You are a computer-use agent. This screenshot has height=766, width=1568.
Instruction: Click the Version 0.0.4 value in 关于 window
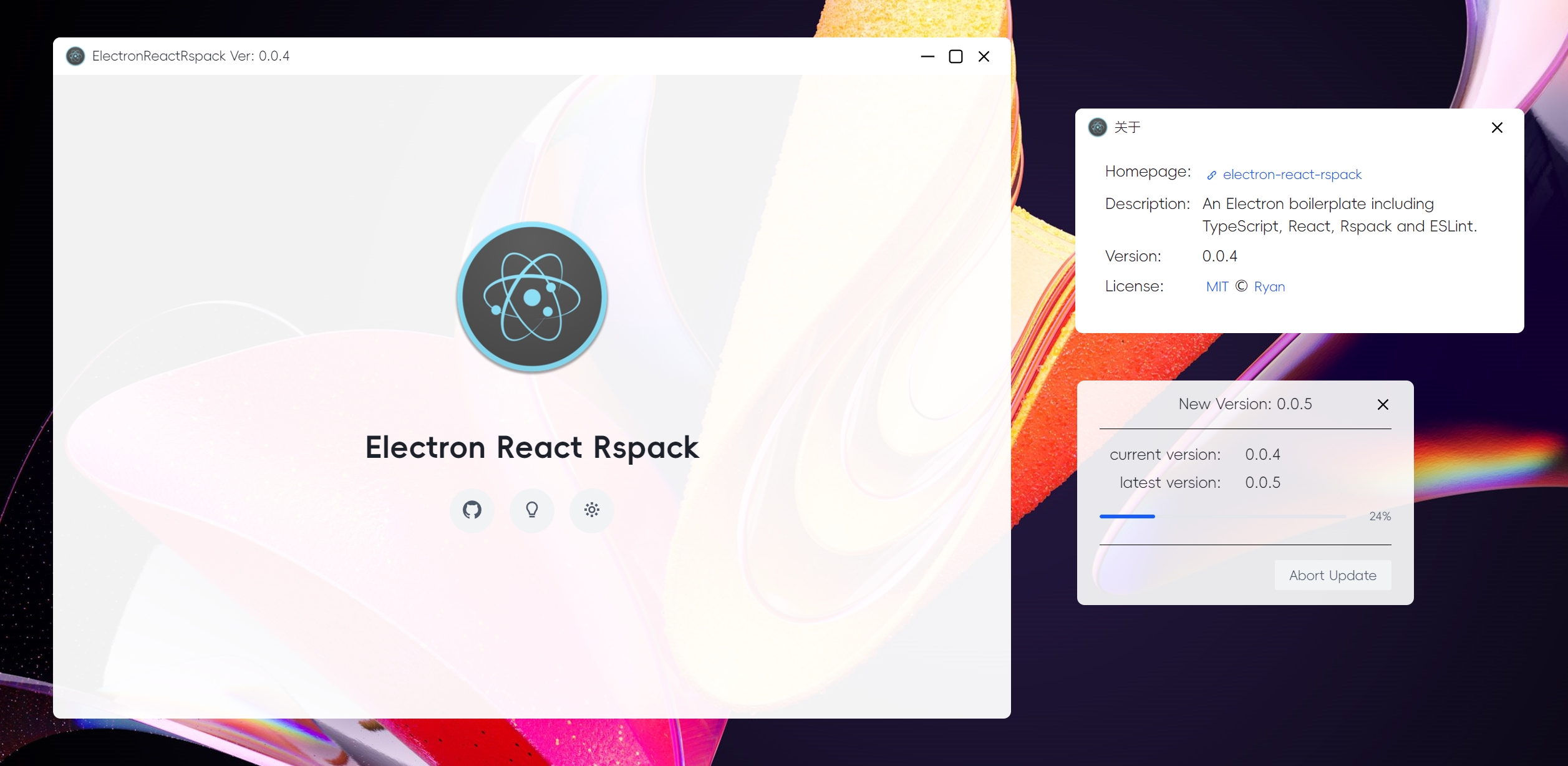pos(1219,256)
